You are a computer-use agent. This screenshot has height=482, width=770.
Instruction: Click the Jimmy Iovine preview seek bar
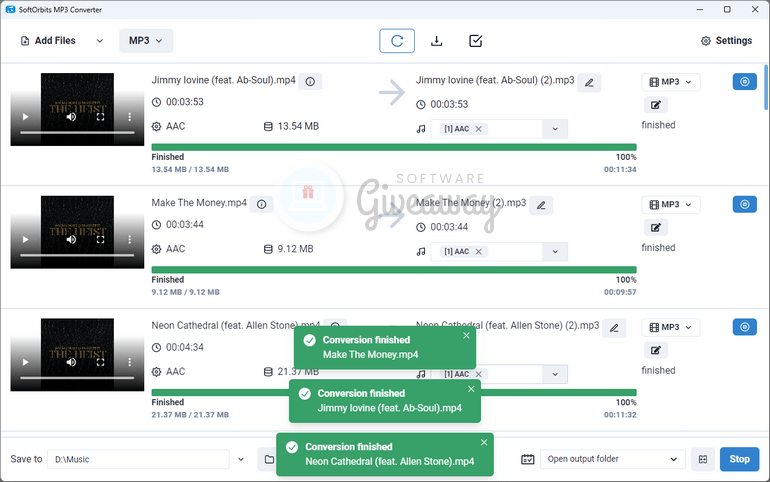(77, 133)
